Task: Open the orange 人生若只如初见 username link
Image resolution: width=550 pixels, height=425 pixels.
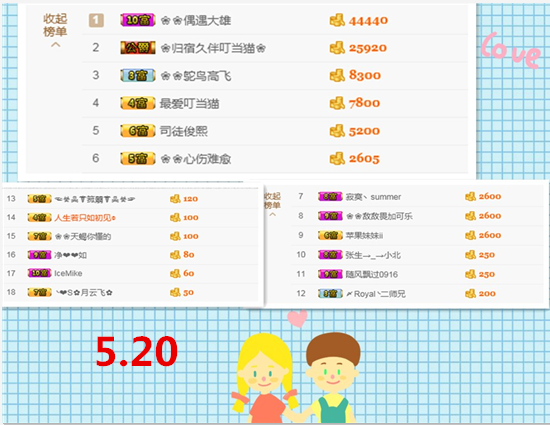Action: point(85,217)
